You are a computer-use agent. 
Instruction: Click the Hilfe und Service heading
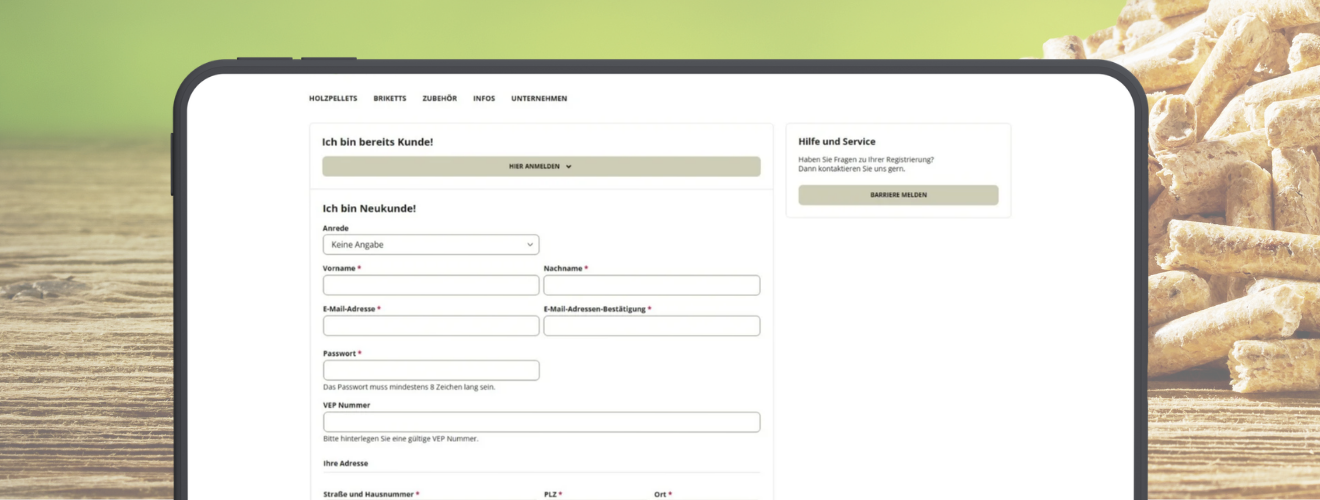[837, 142]
